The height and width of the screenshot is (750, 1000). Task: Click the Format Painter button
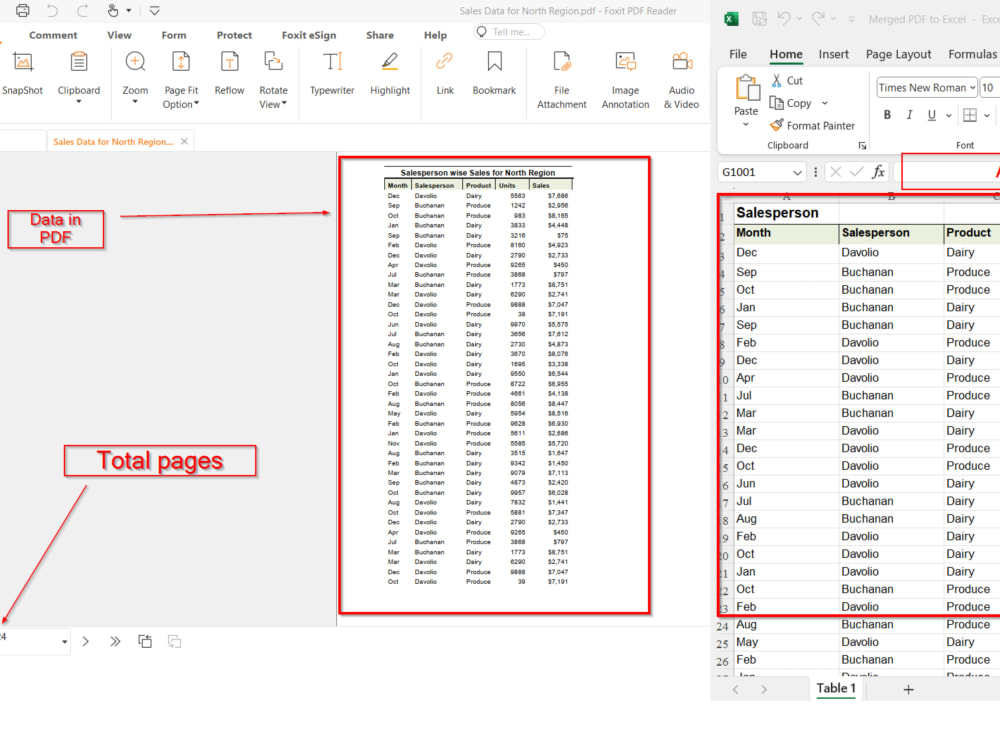coord(813,126)
